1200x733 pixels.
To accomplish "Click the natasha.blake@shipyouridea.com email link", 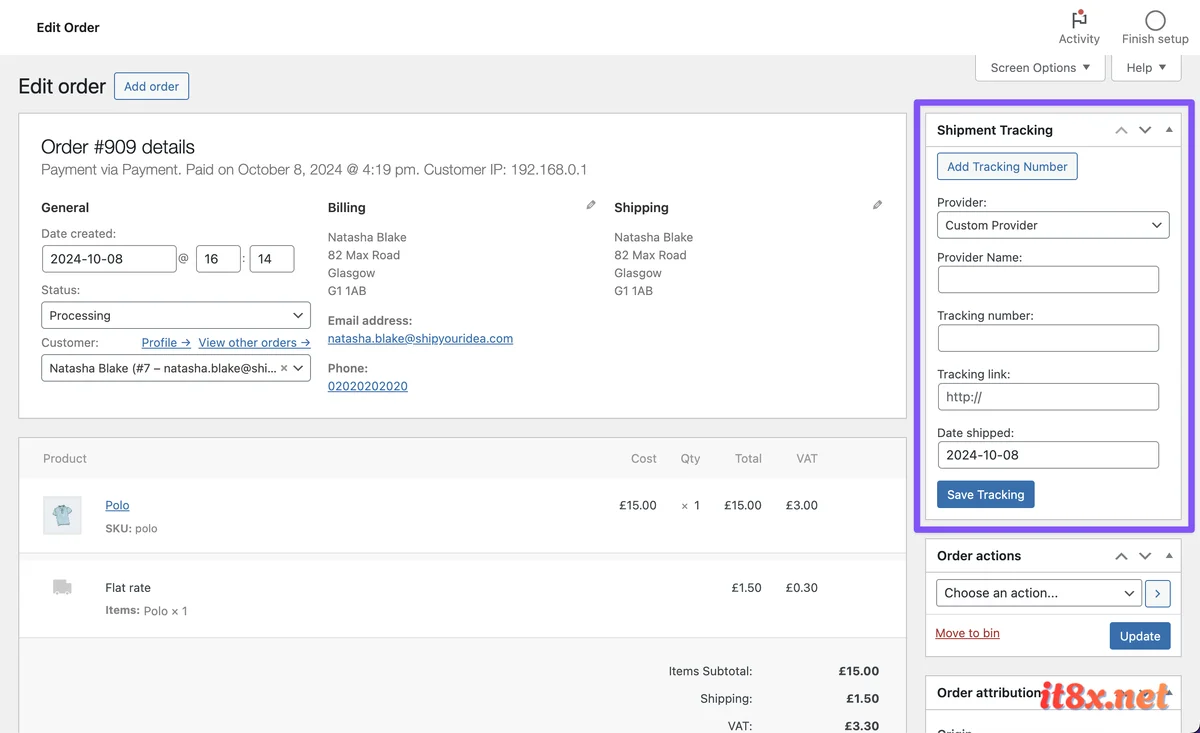I will (x=420, y=338).
